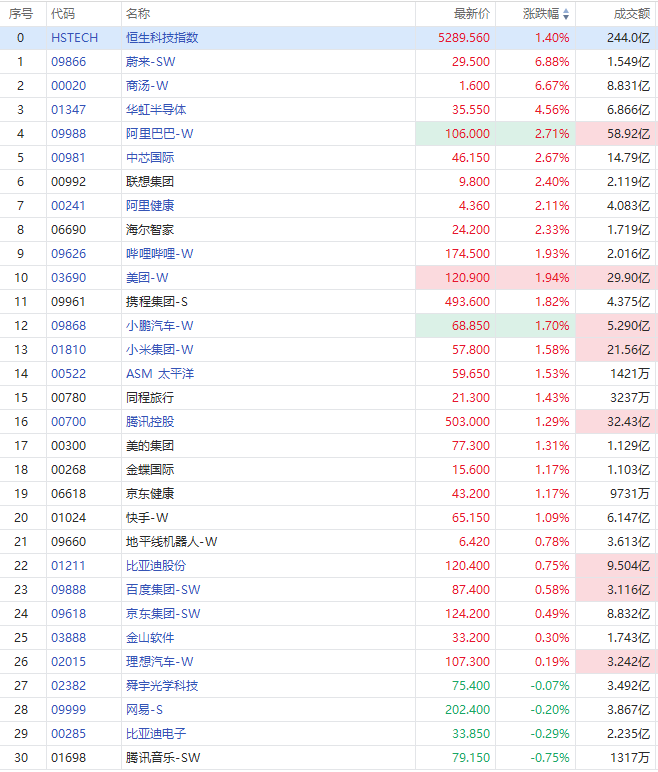
Task: Click the 序号 column header
Action: point(20,14)
